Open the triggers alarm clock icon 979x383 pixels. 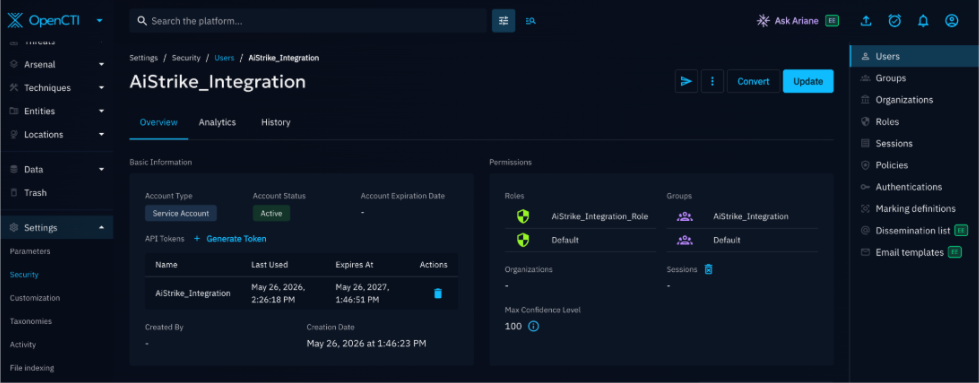click(x=895, y=21)
